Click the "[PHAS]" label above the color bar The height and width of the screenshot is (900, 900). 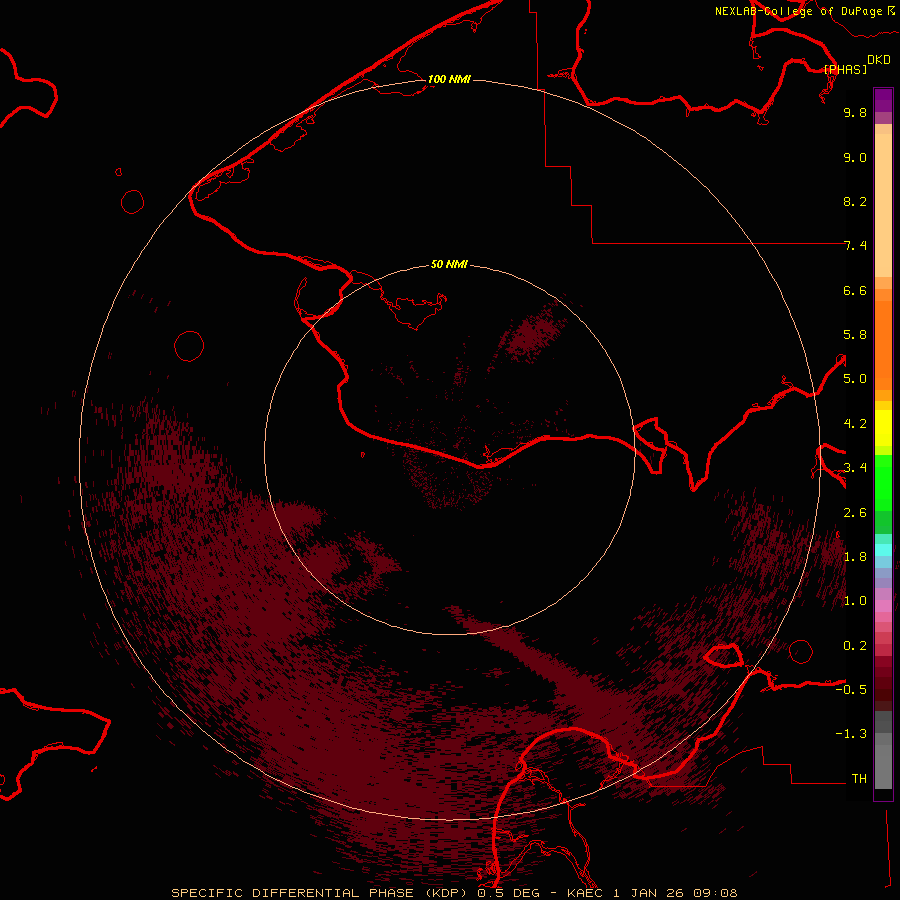845,69
